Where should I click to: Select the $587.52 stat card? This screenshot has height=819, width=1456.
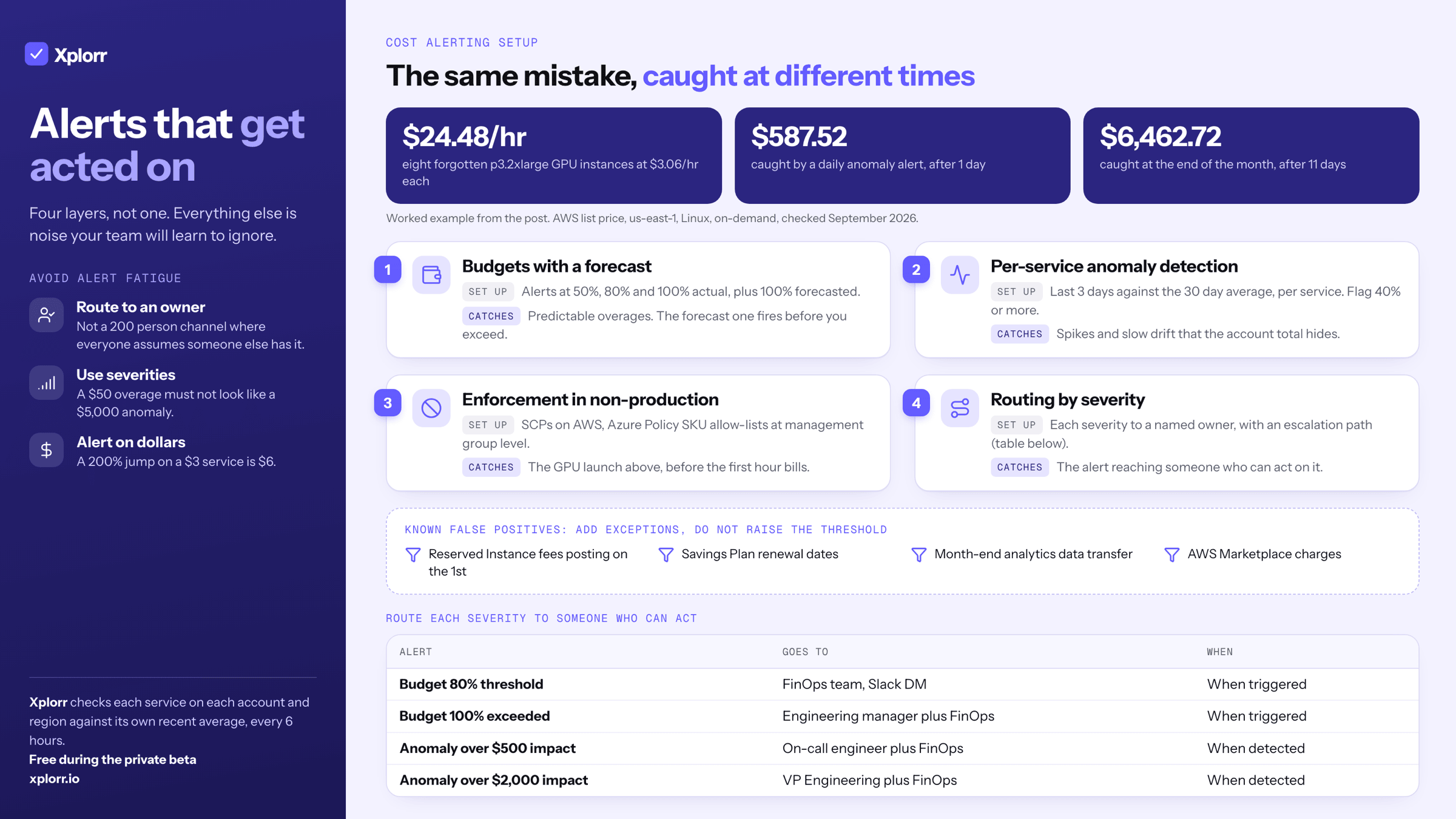pos(902,156)
